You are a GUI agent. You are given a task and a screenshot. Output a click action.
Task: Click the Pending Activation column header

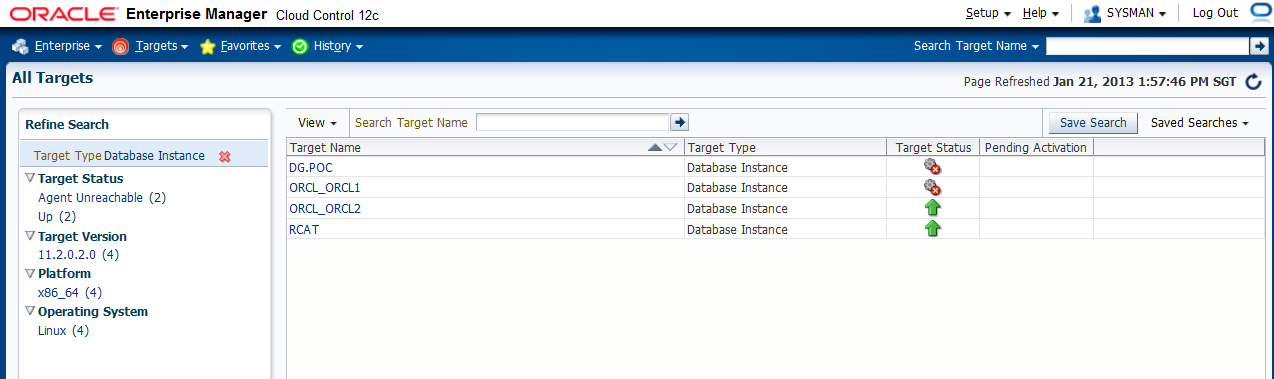(1036, 147)
